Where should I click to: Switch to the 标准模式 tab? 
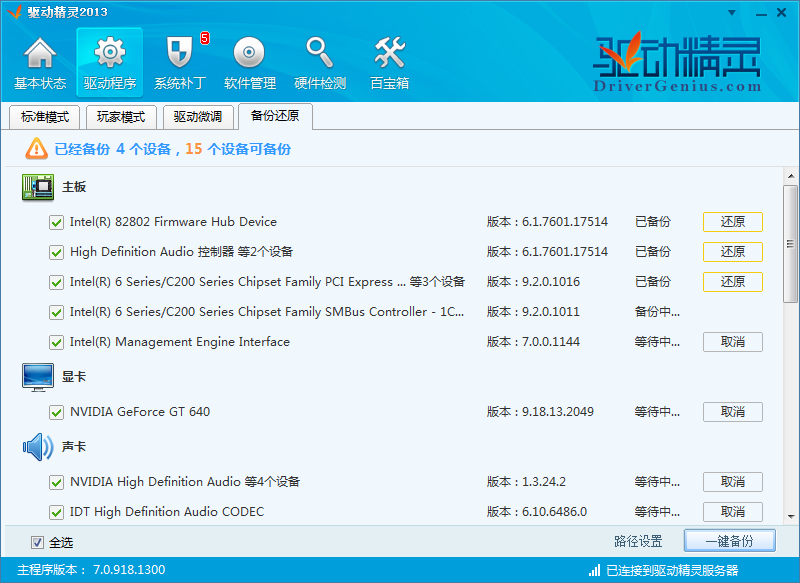[x=45, y=117]
